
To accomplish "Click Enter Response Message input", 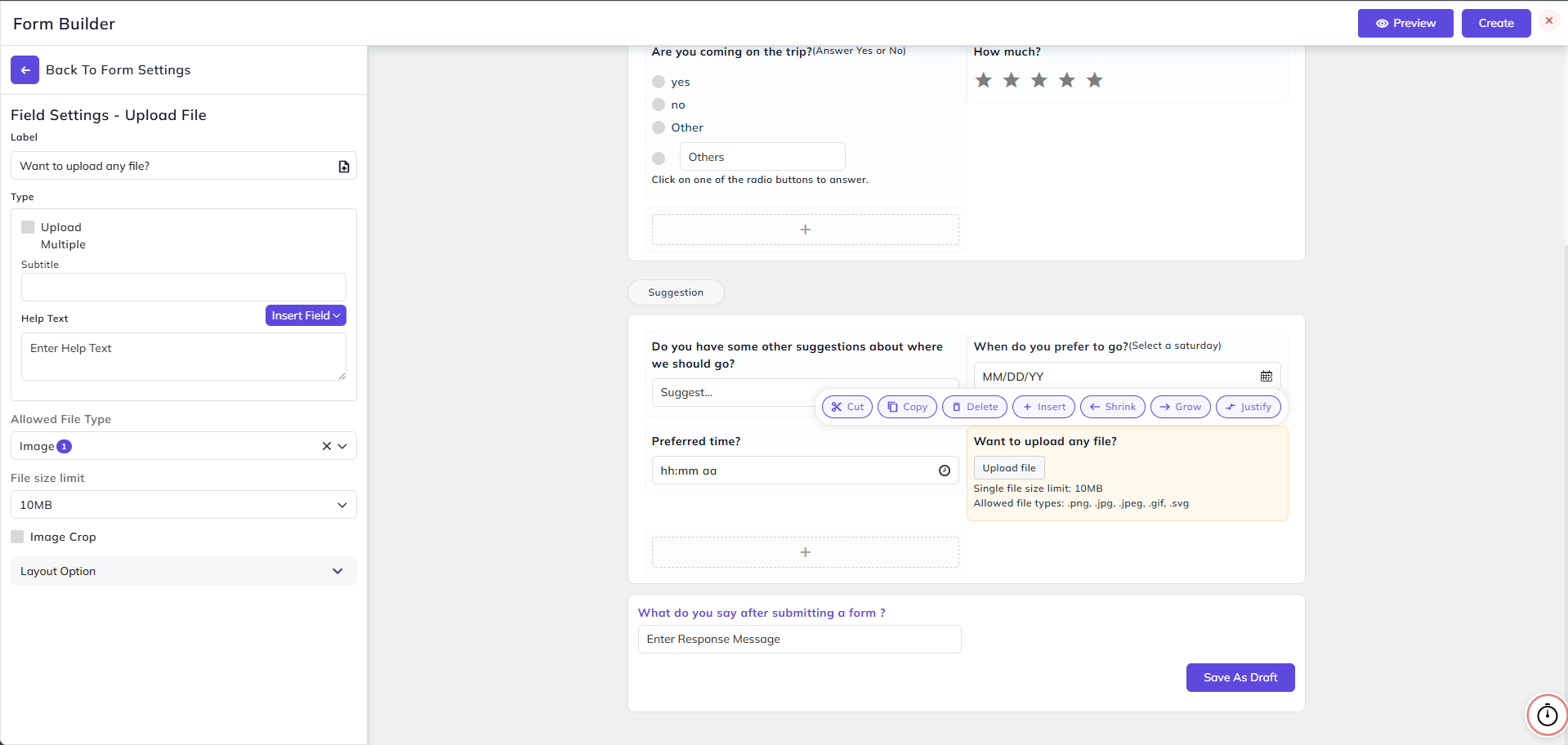I will (800, 640).
